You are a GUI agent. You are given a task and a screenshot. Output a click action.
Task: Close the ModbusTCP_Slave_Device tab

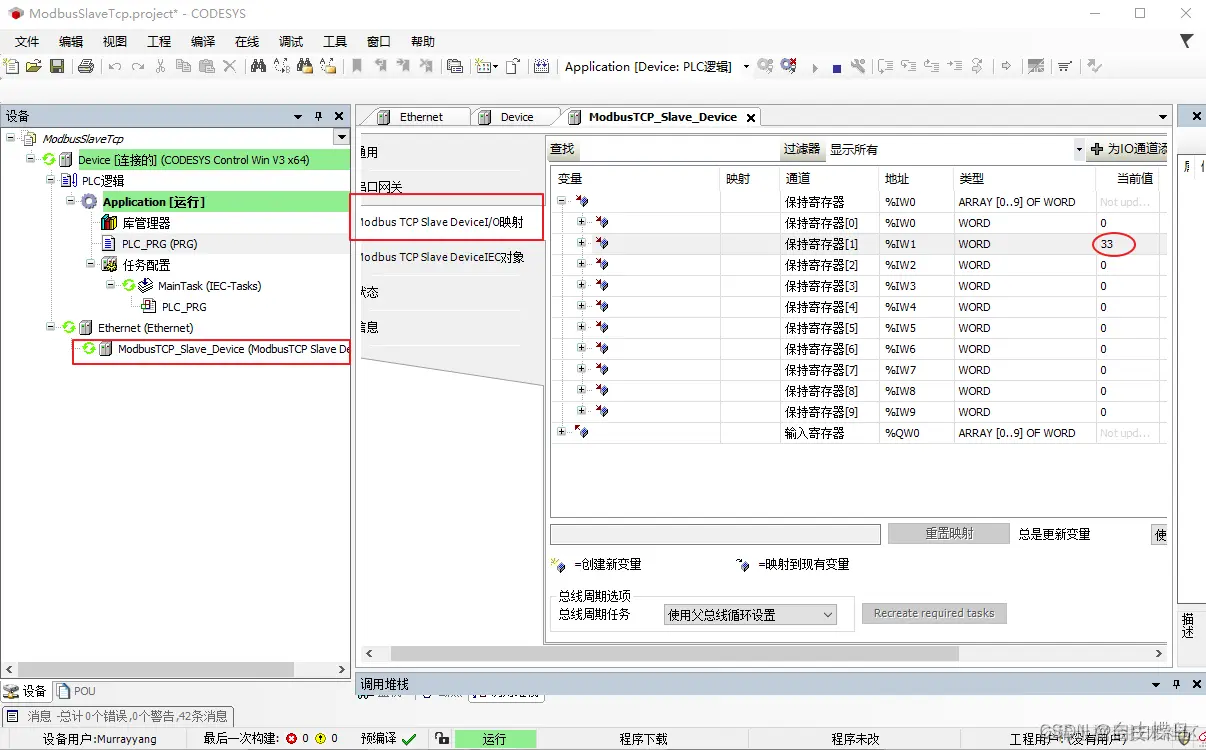(751, 117)
